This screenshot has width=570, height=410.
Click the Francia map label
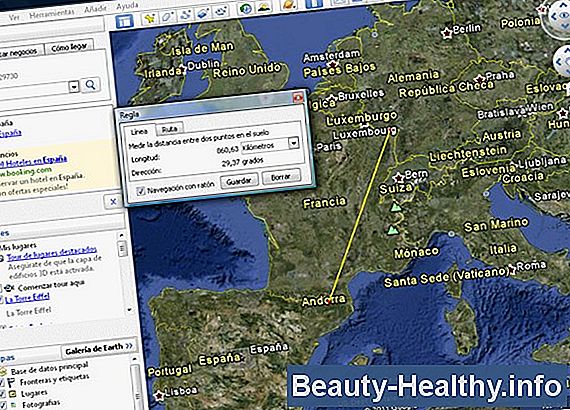[x=324, y=202]
